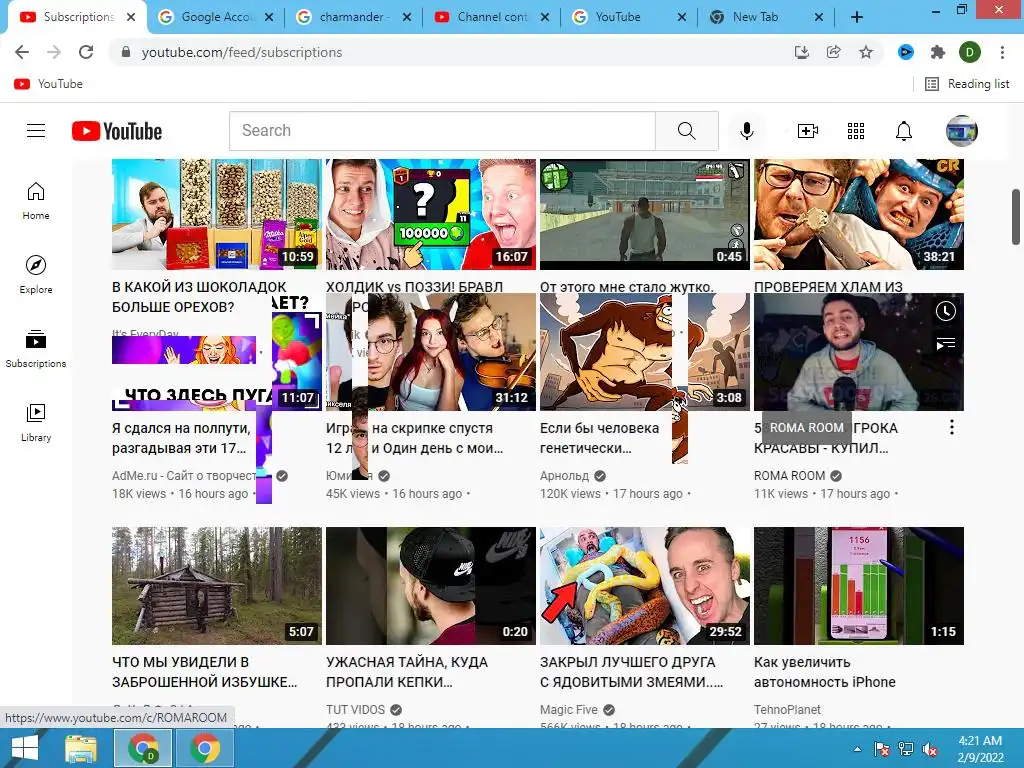The image size is (1024, 768).
Task: Close the charmander tab
Action: click(407, 18)
